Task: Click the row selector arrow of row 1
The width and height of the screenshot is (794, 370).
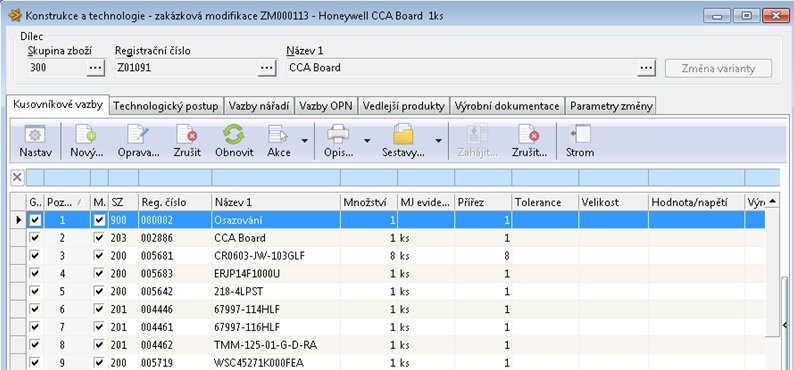Action: [x=19, y=220]
